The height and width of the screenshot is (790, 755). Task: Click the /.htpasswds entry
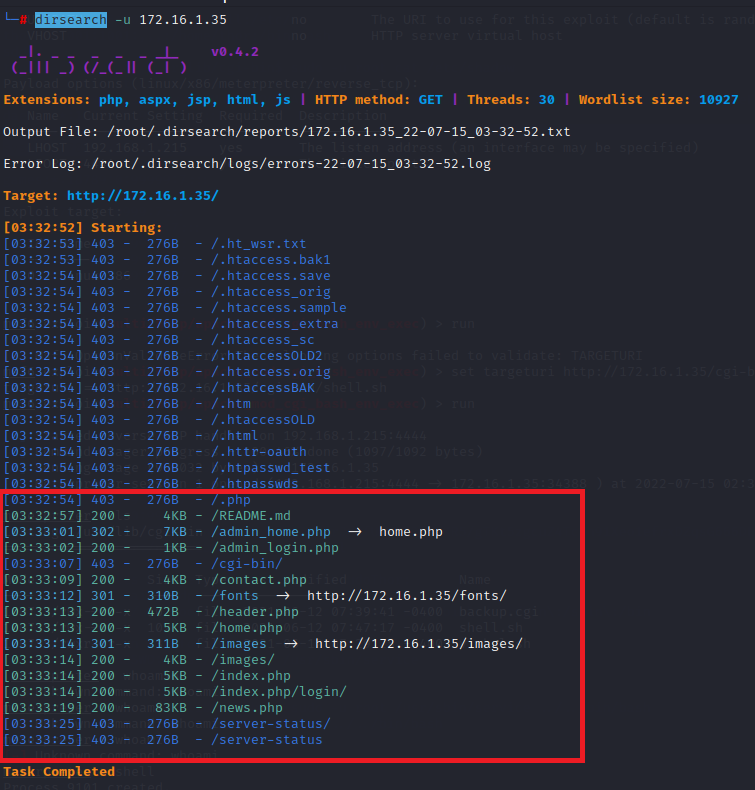(254, 484)
